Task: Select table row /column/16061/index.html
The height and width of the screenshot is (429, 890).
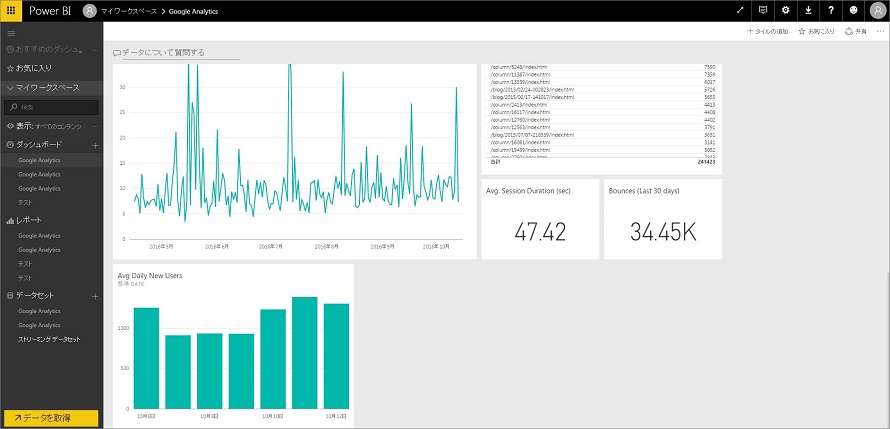Action: [x=602, y=142]
